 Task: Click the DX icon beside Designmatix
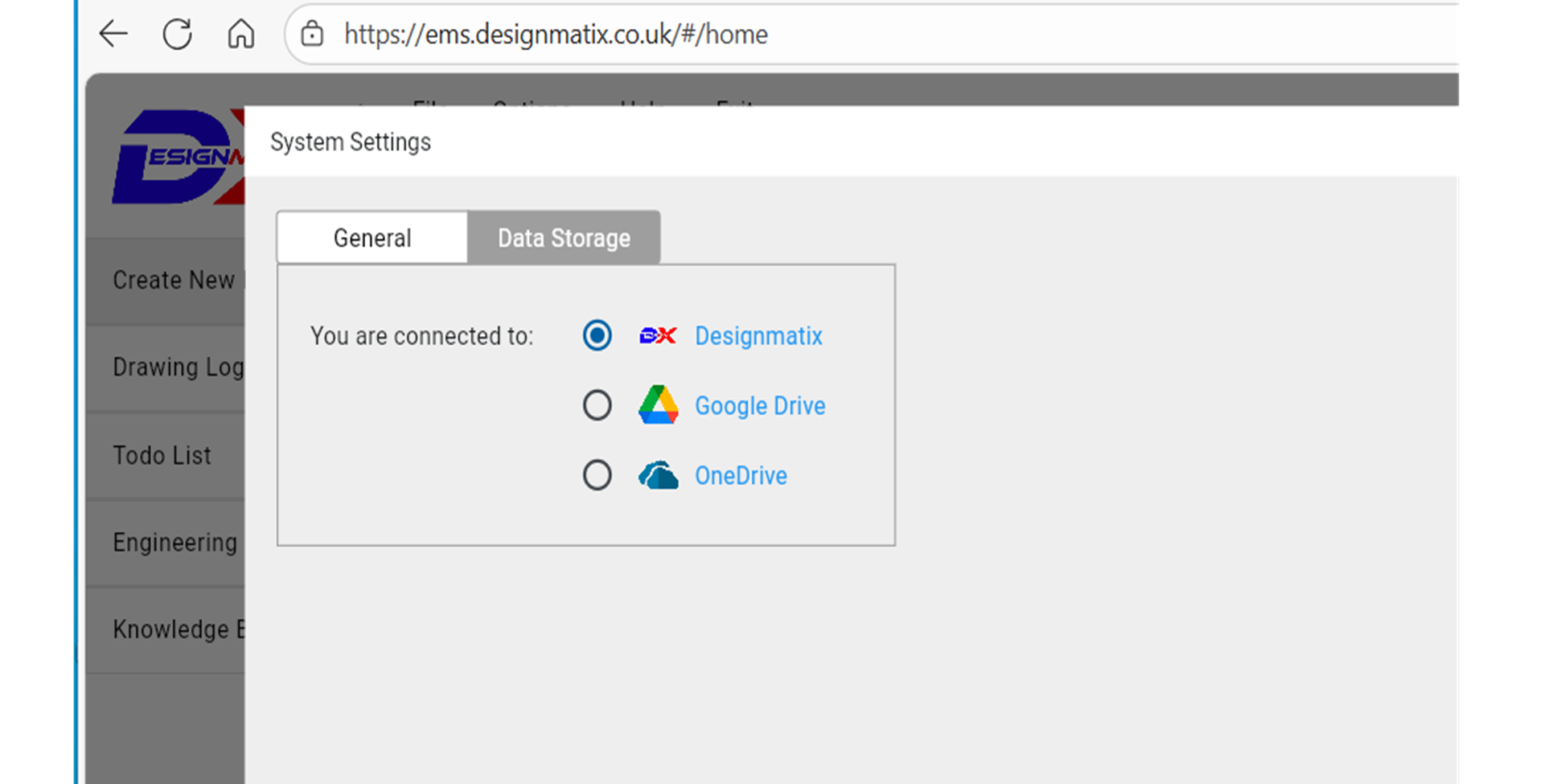pyautogui.click(x=657, y=335)
